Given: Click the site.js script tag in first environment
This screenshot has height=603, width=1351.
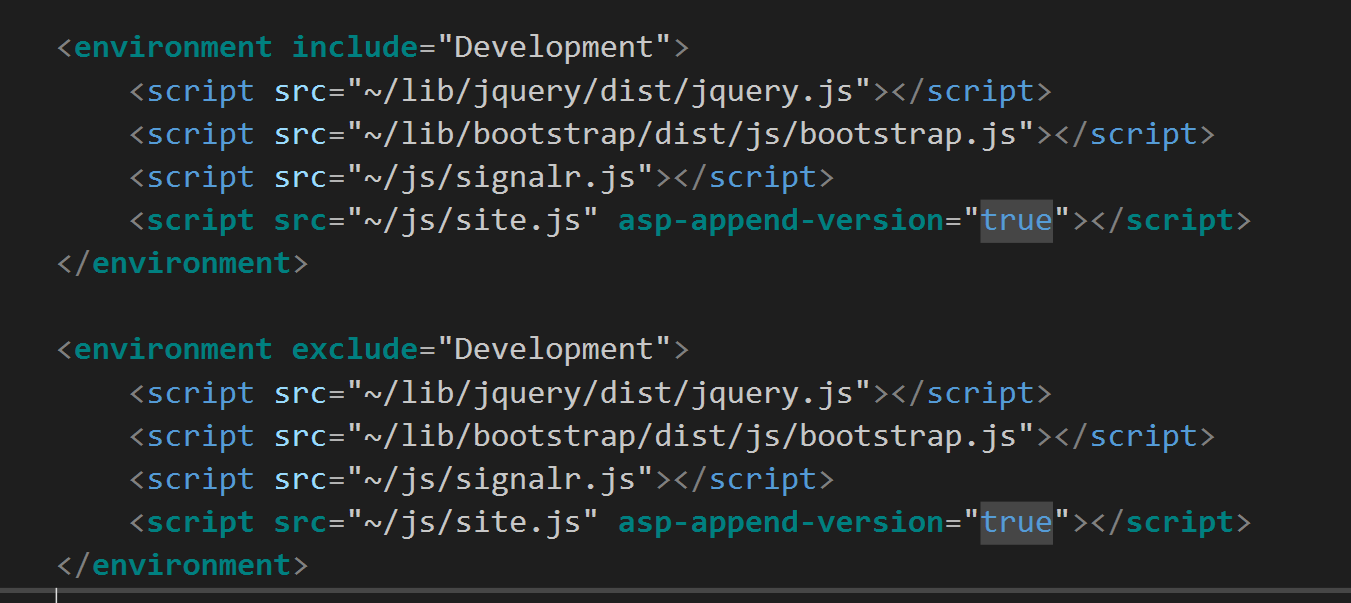Looking at the screenshot, I should point(470,219).
